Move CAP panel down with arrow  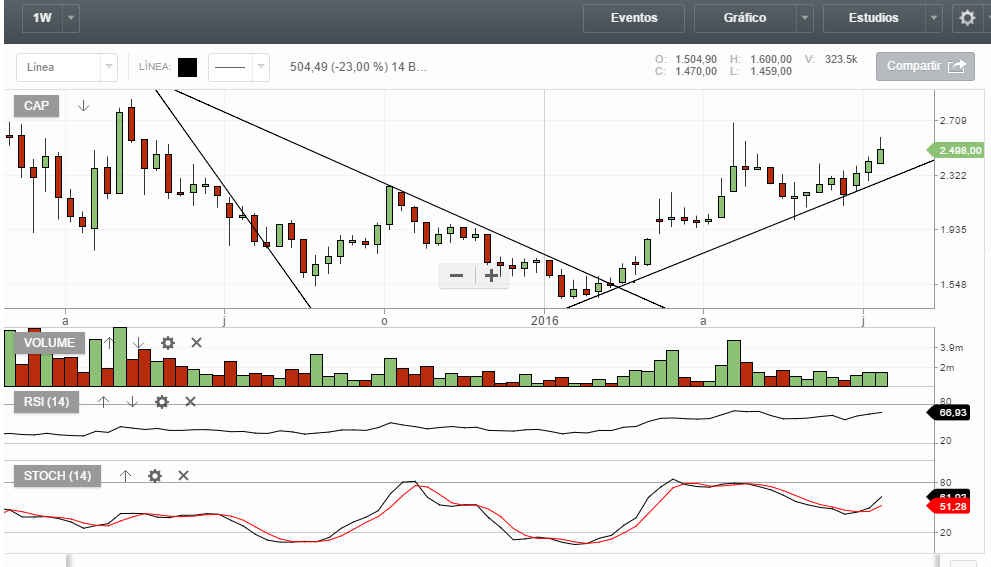83,106
